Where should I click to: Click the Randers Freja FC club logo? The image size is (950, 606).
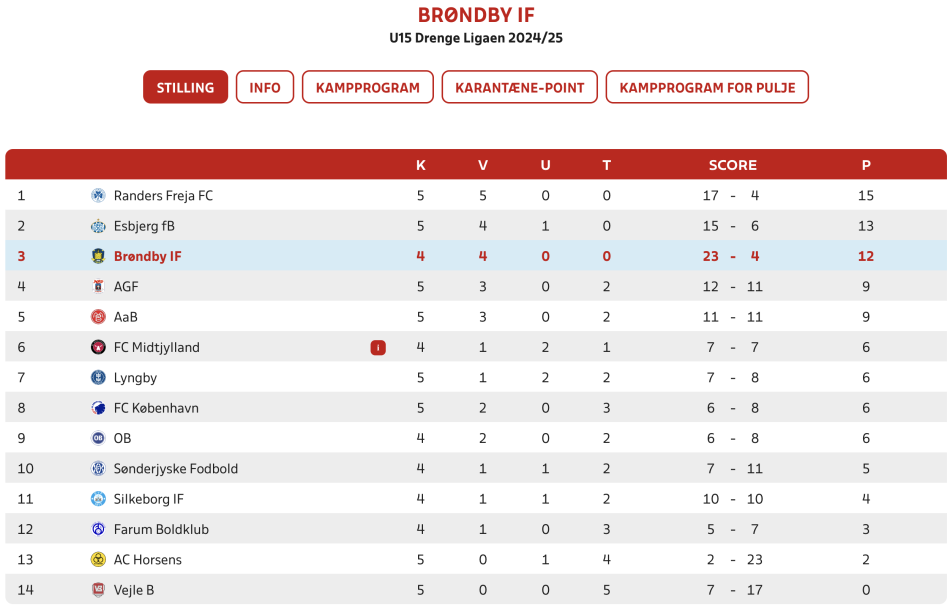[98, 195]
